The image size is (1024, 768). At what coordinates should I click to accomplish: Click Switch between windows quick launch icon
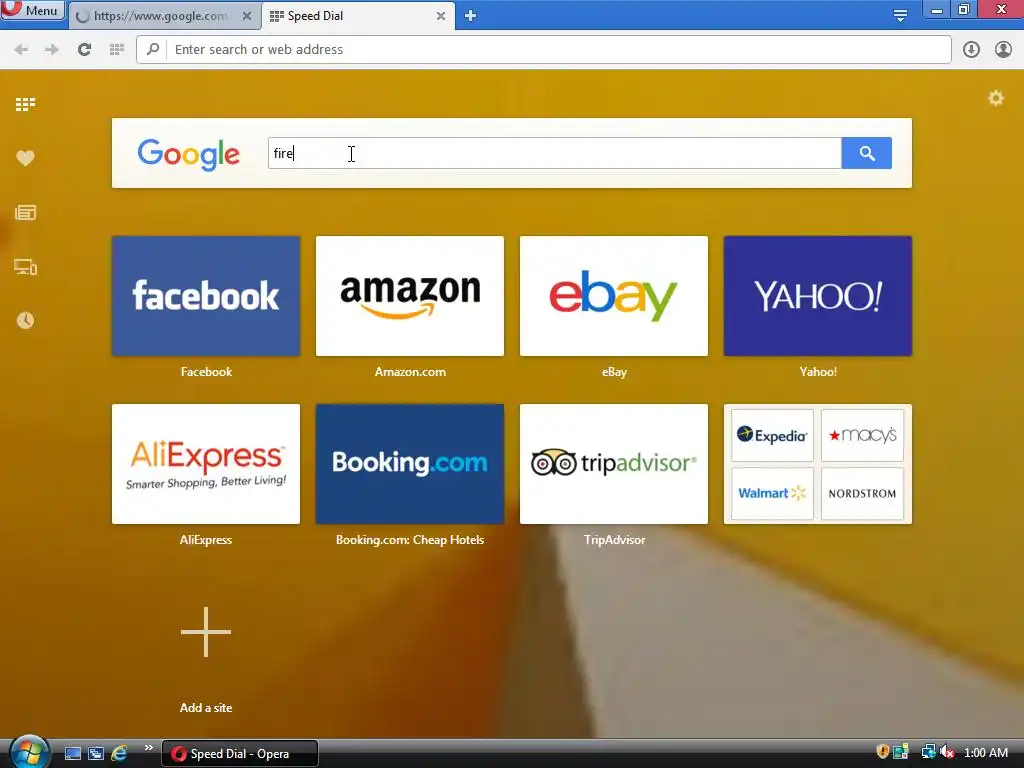click(96, 754)
